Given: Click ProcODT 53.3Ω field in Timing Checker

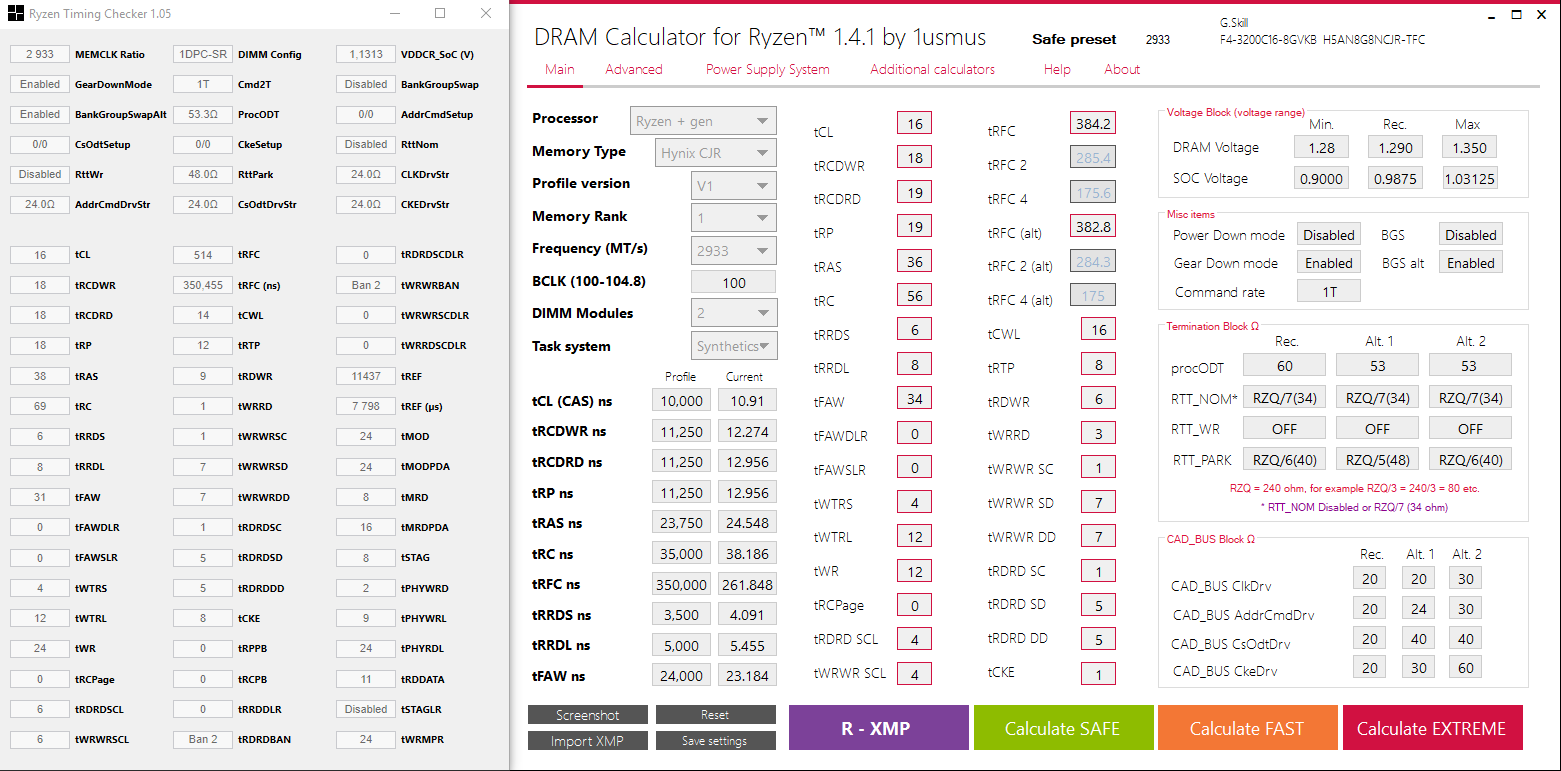Looking at the screenshot, I should click(x=203, y=114).
